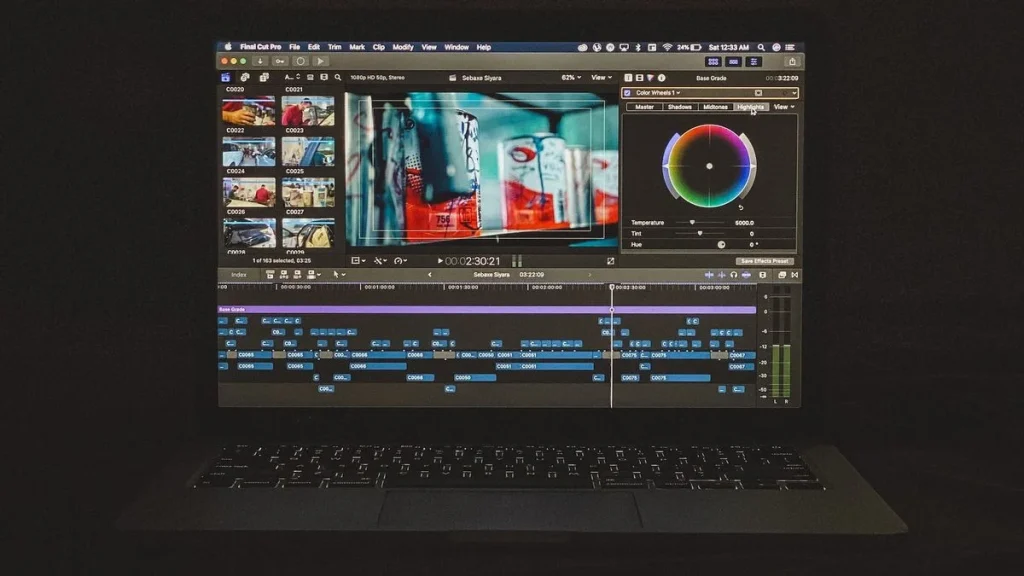Open the View dropdown in the color panel
The height and width of the screenshot is (576, 1024).
(x=783, y=106)
